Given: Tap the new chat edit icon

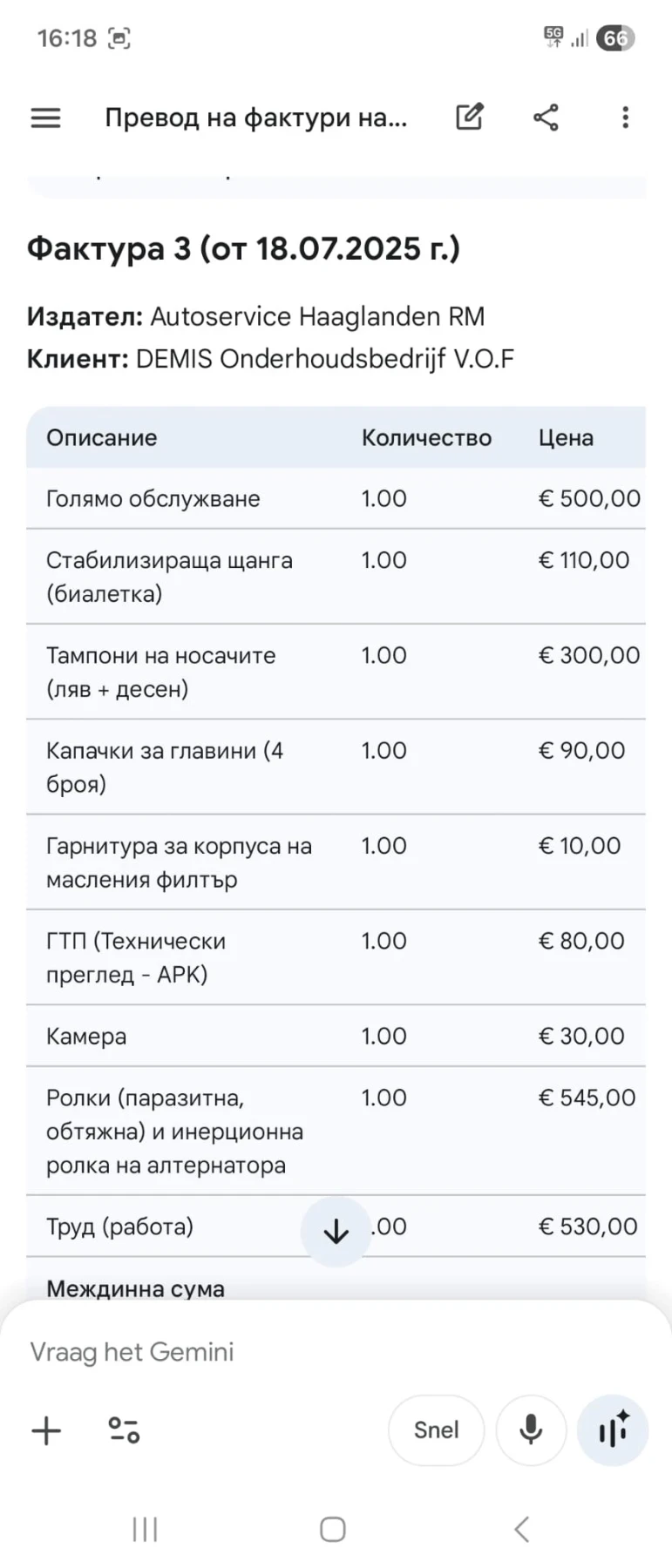Looking at the screenshot, I should [469, 118].
